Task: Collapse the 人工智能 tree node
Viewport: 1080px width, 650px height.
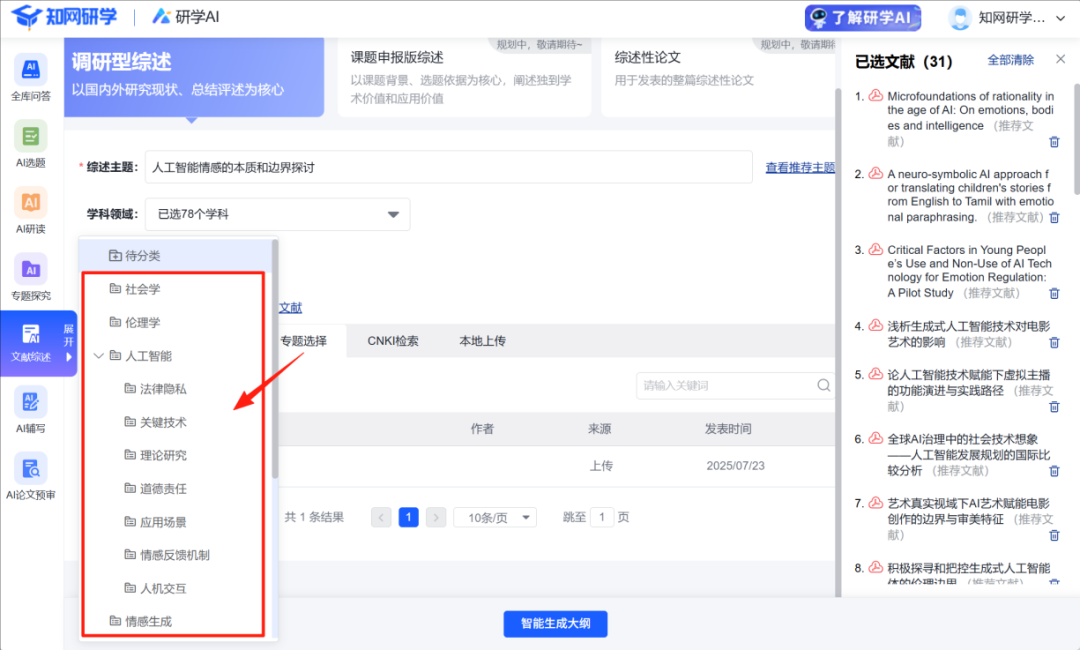Action: pos(99,356)
